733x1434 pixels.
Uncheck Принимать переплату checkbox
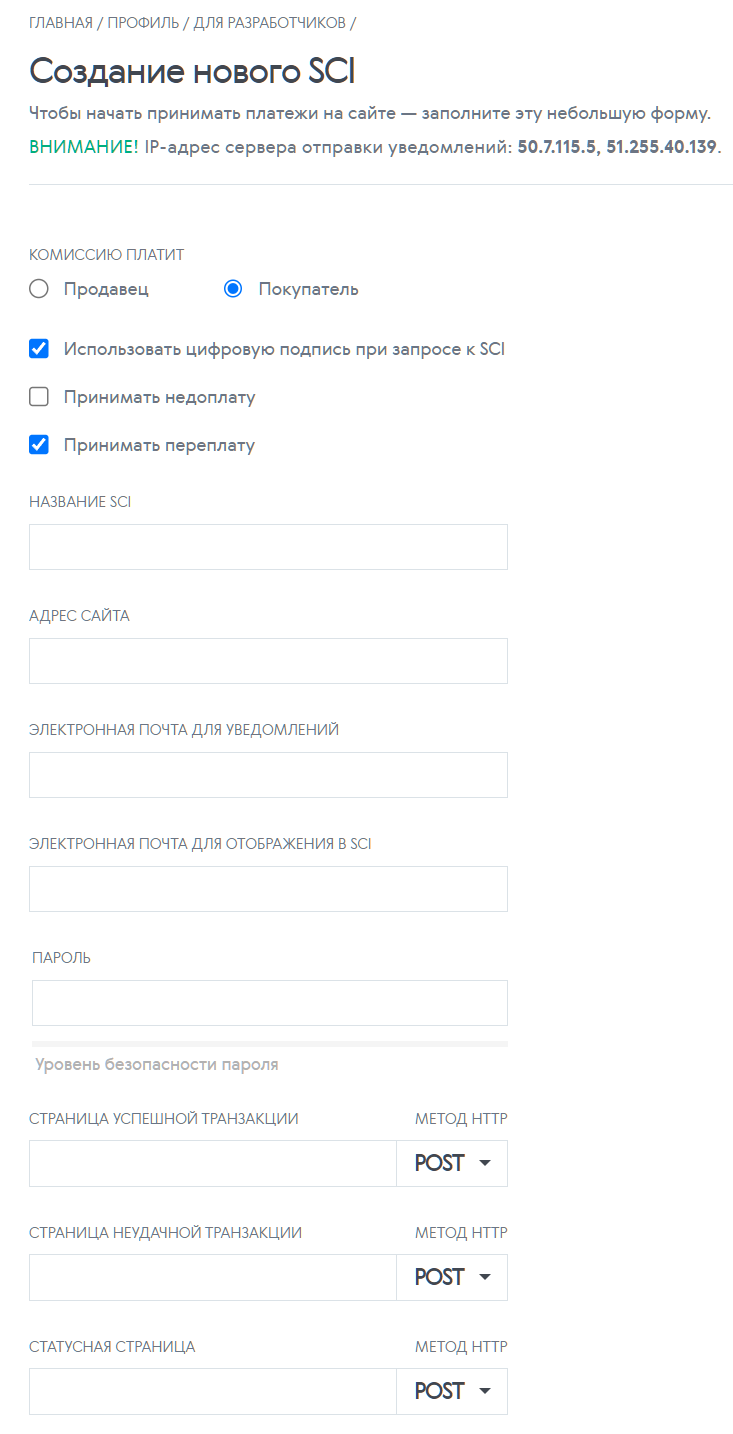click(39, 445)
